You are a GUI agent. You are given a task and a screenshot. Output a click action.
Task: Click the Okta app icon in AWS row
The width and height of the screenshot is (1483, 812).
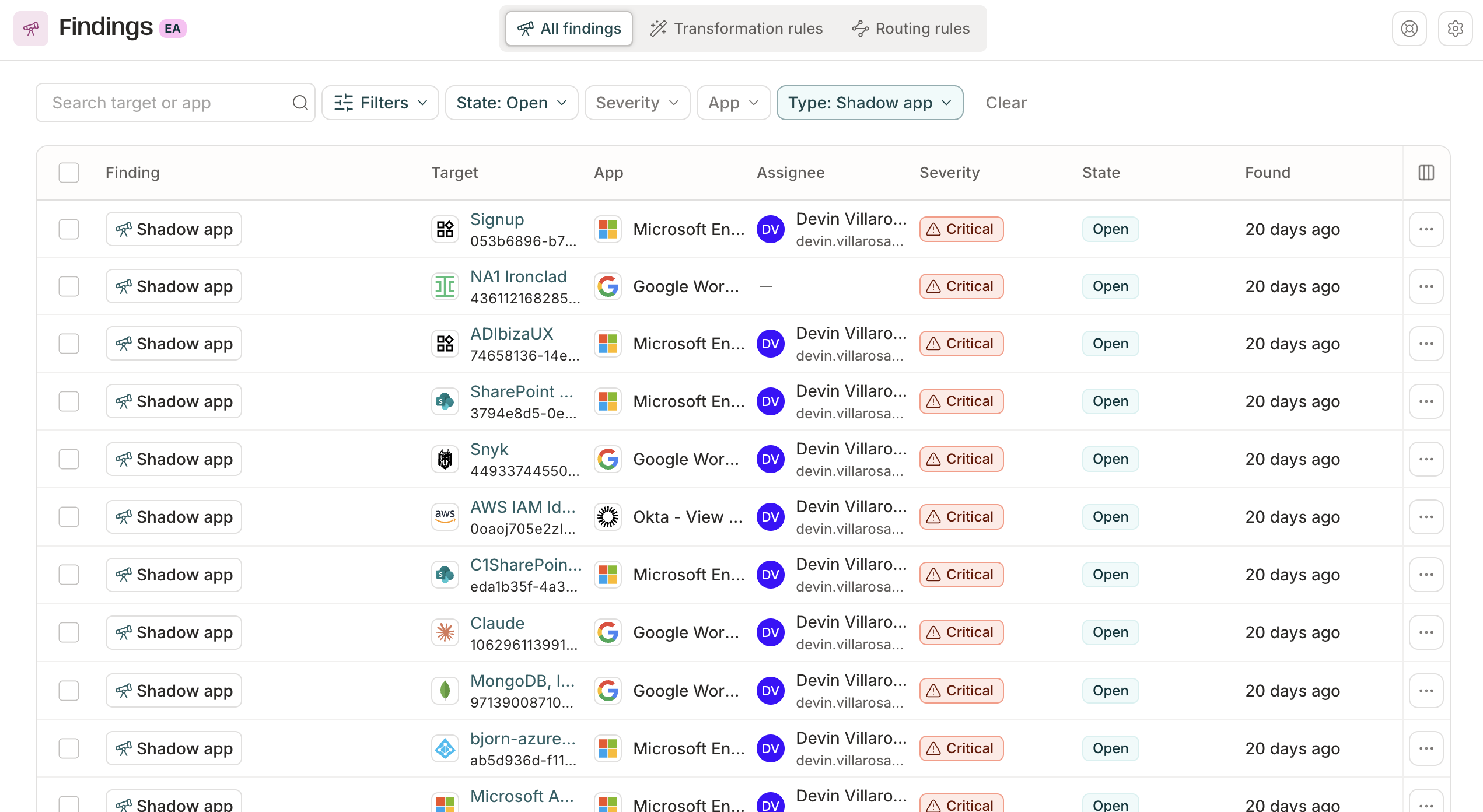pos(608,517)
